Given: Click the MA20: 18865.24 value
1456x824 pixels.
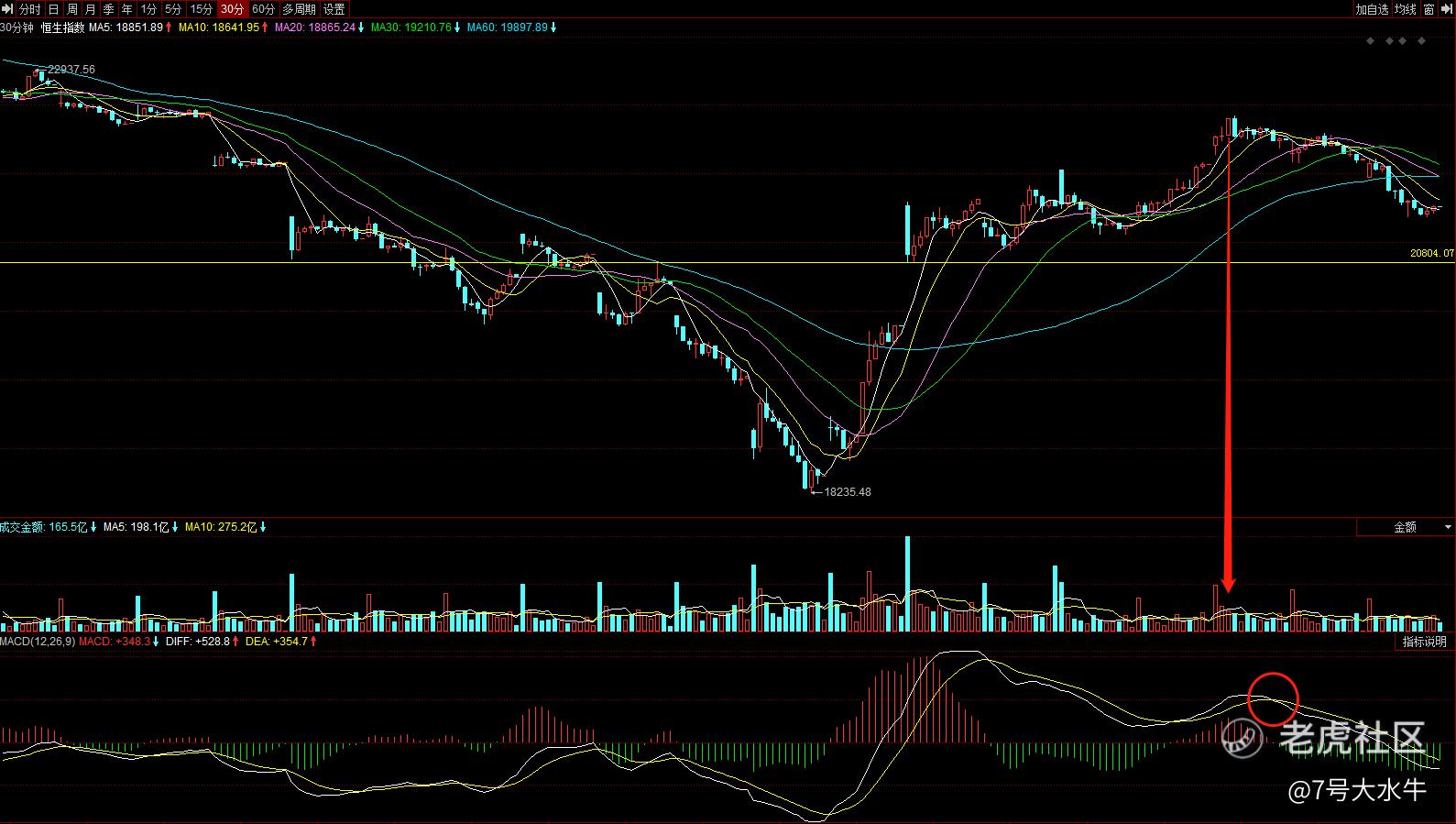Looking at the screenshot, I should point(315,27).
